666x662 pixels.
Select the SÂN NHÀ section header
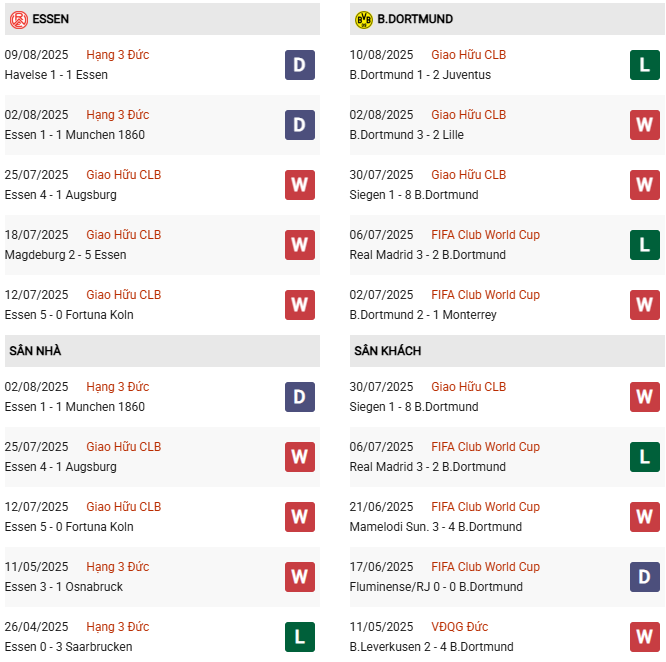(36, 351)
